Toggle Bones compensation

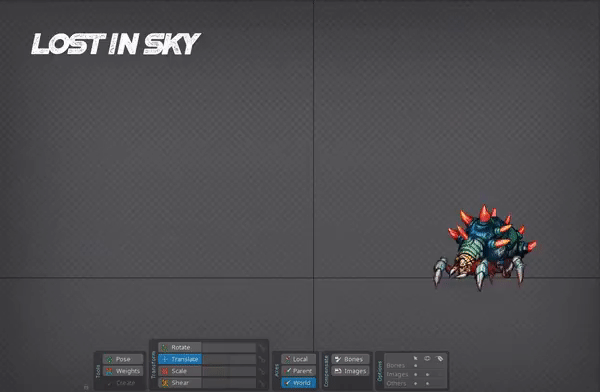tap(350, 359)
